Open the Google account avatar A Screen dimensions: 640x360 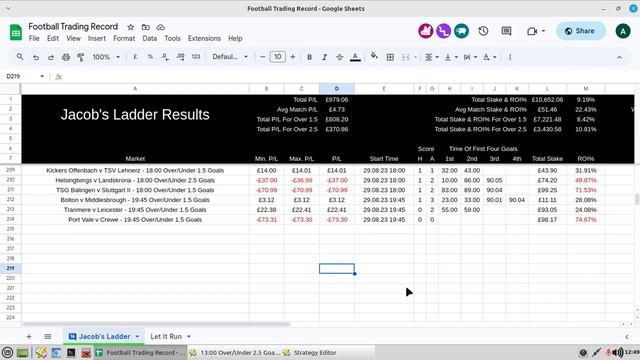click(x=623, y=31)
